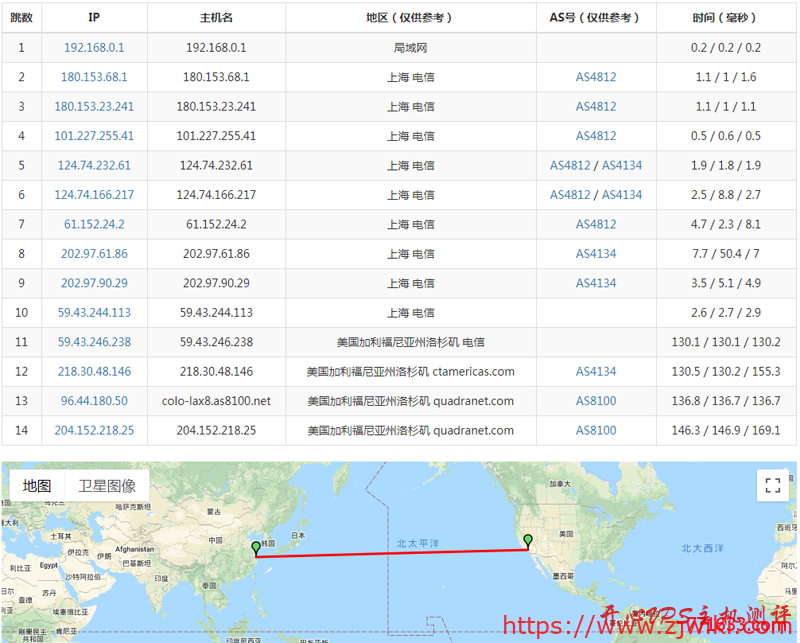Image resolution: width=800 pixels, height=643 pixels.
Task: Enter fullscreen mode on the map
Action: (x=772, y=485)
